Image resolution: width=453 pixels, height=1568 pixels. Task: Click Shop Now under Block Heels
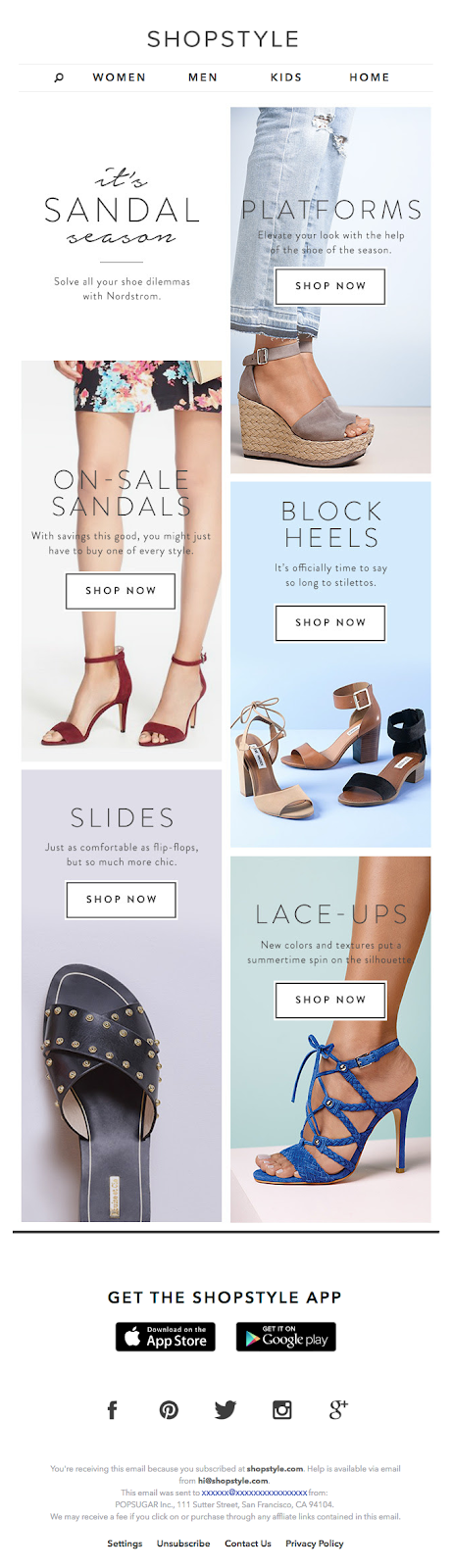pyautogui.click(x=330, y=622)
